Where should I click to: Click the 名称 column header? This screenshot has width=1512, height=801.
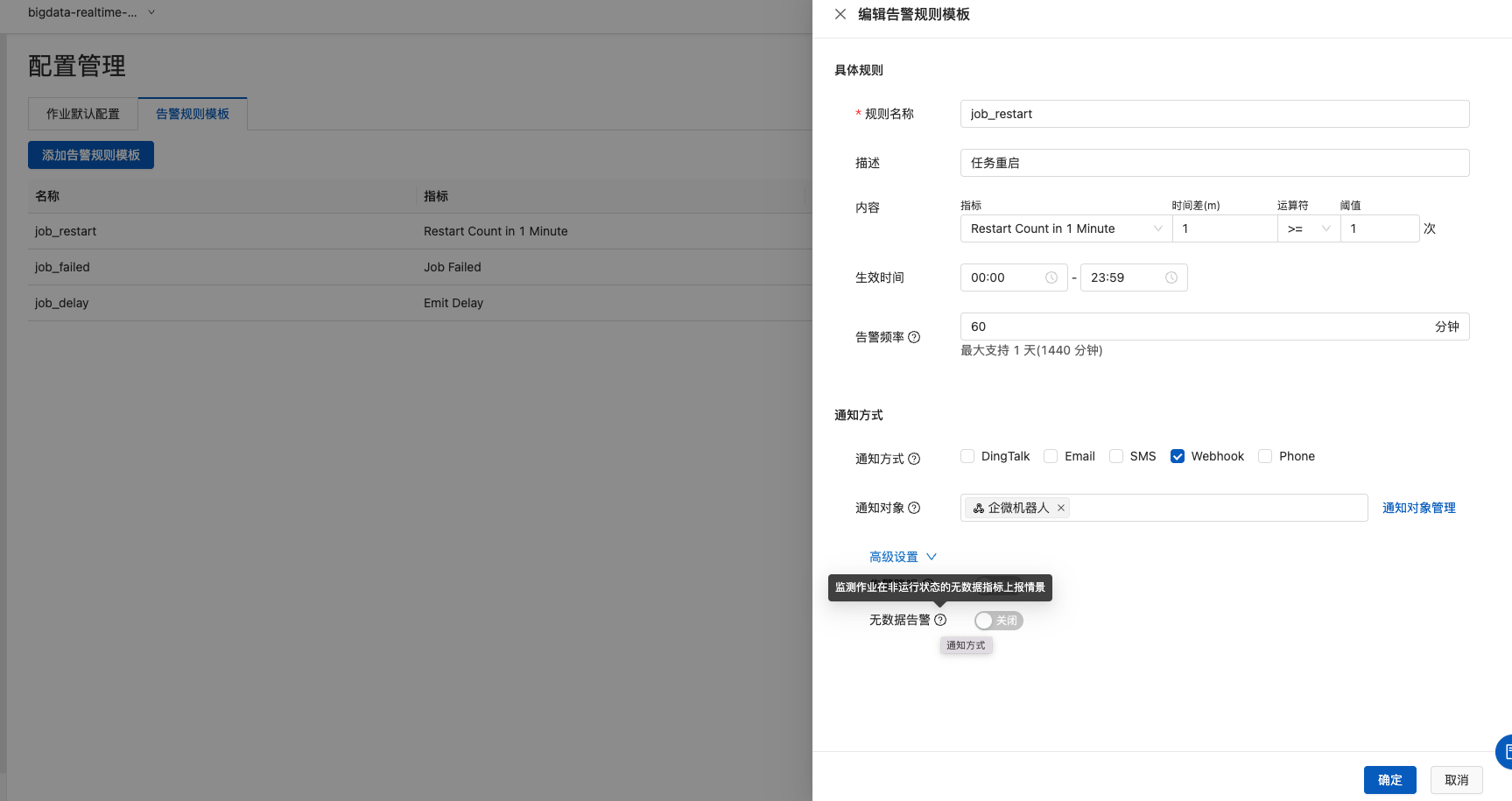pyautogui.click(x=47, y=196)
